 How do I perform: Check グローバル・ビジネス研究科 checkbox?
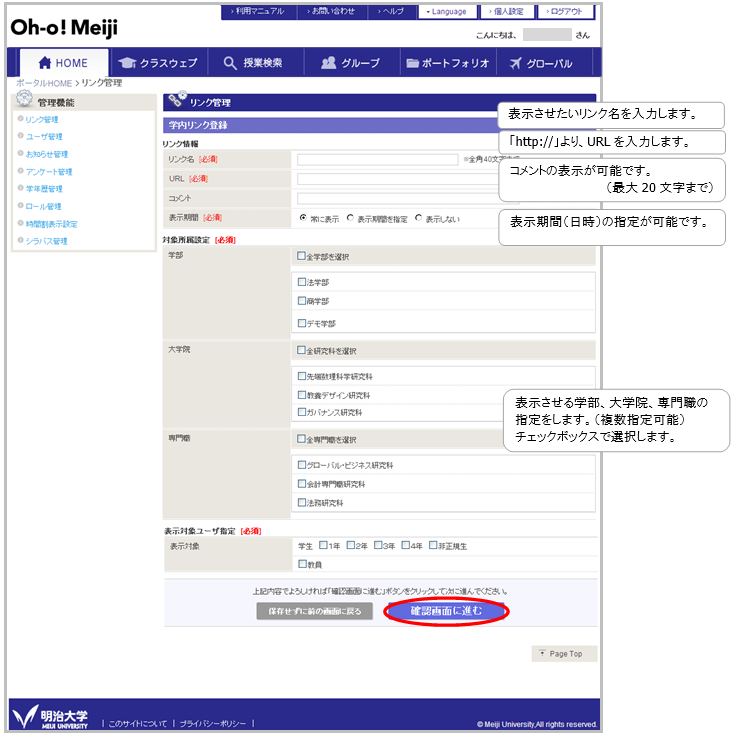tap(301, 465)
